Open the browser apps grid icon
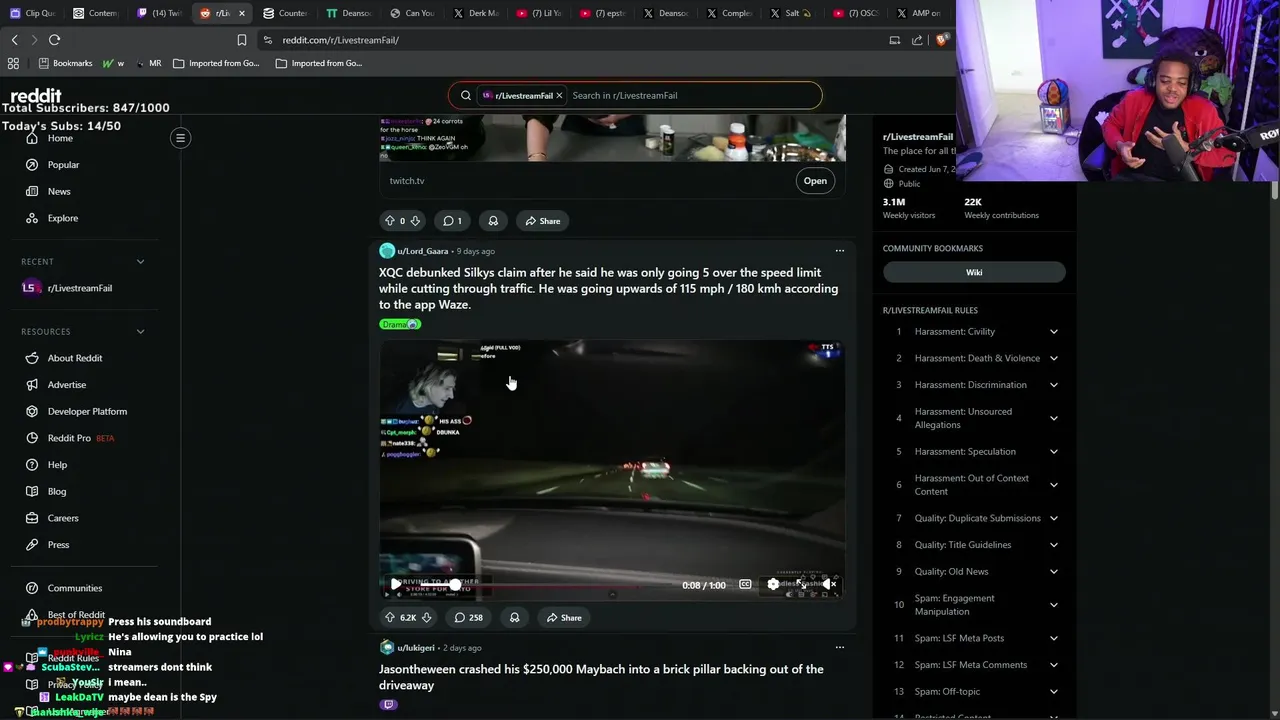The width and height of the screenshot is (1280, 720). coord(13,63)
